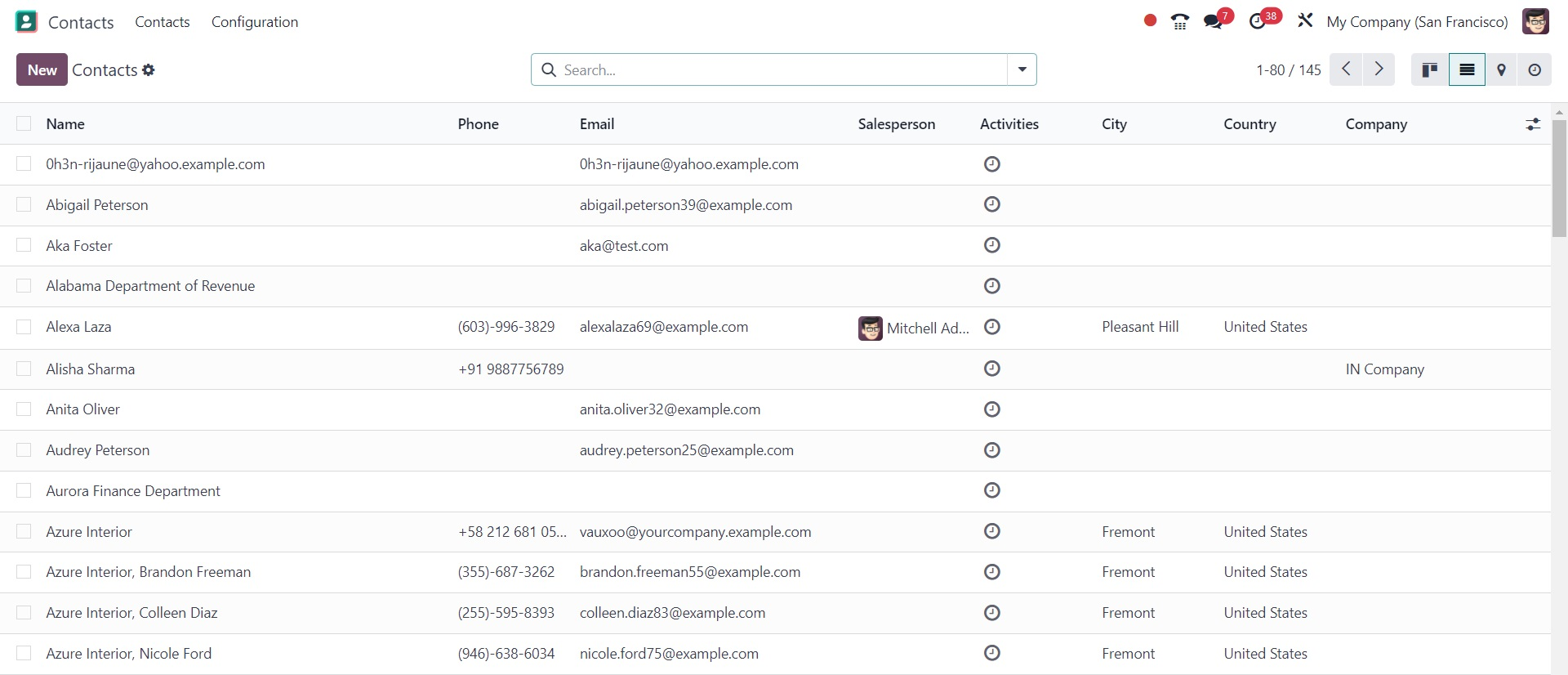Tick the checkbox for Abigail Peterson
Viewport: 1568px width, 675px height.
tap(24, 204)
